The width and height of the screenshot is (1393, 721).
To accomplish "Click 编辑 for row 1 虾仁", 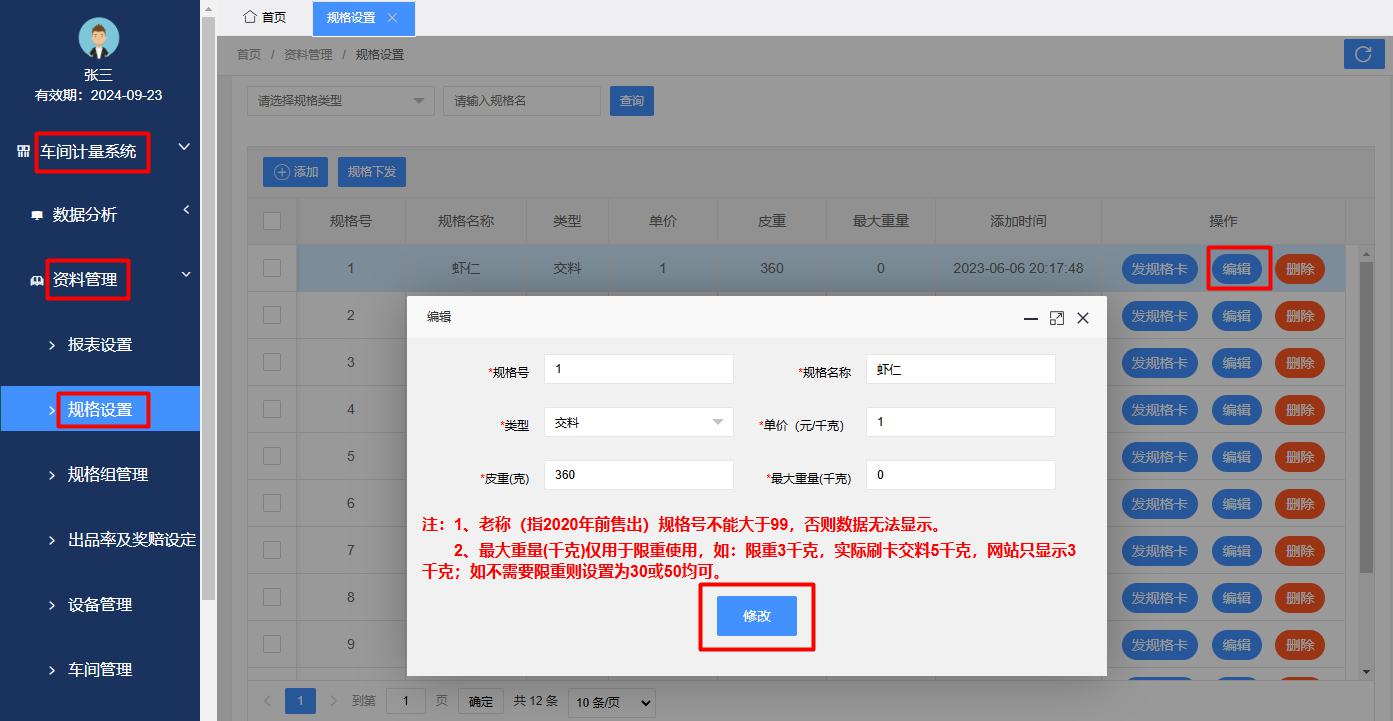I will [1237, 269].
